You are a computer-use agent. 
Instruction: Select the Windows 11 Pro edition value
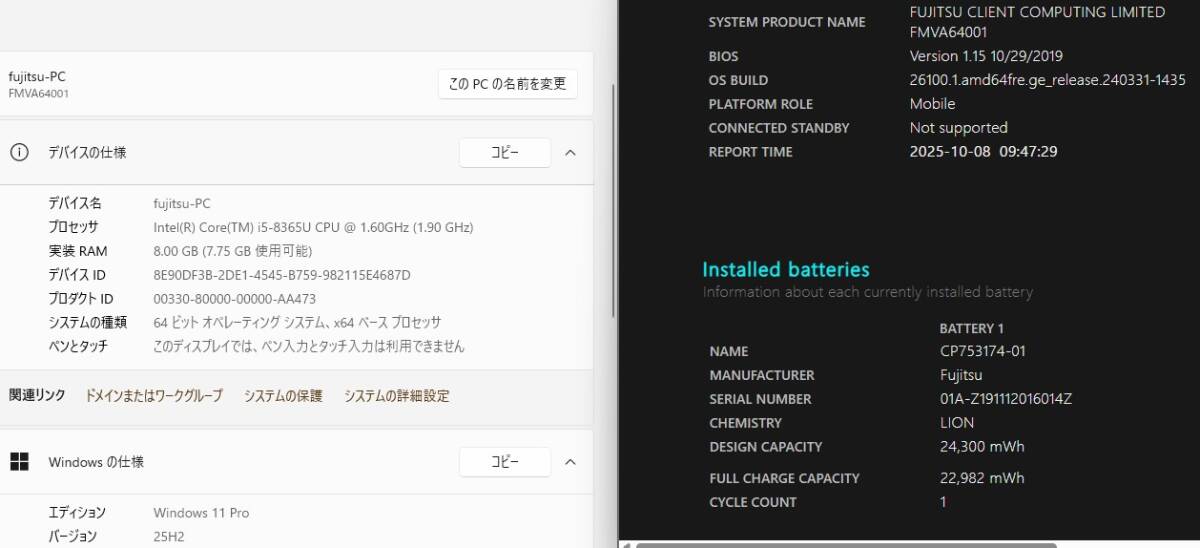pyautogui.click(x=201, y=513)
